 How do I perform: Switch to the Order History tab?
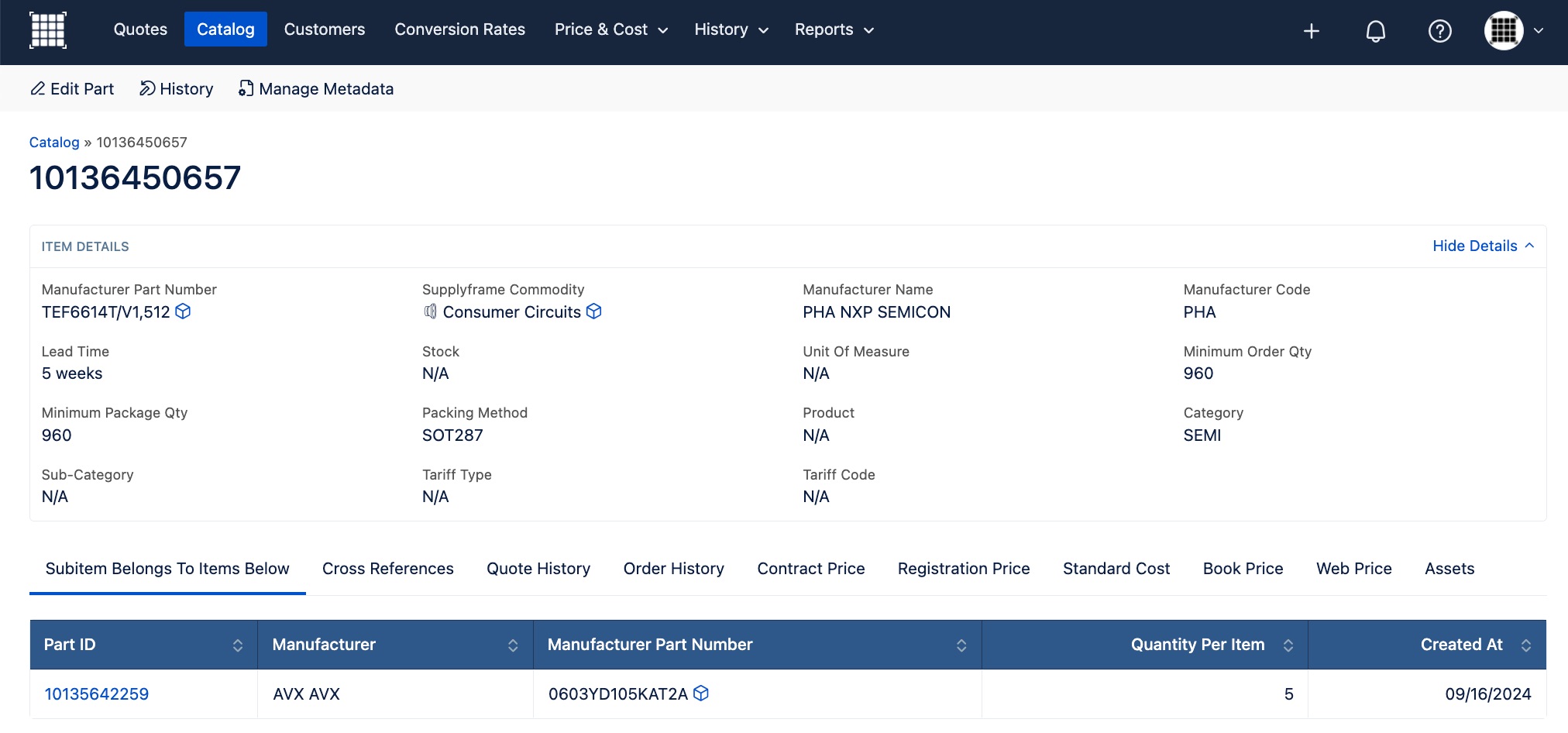(x=674, y=569)
